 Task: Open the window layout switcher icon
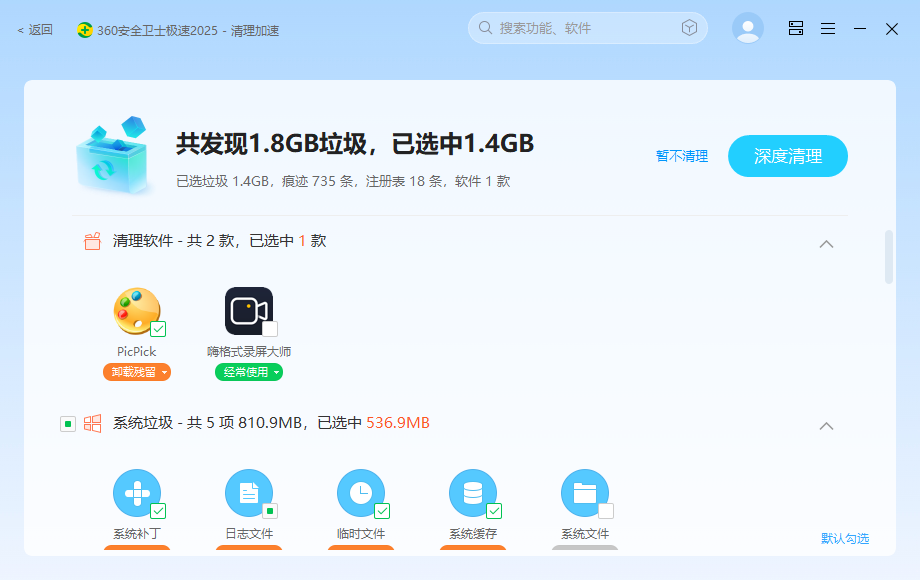click(x=795, y=28)
